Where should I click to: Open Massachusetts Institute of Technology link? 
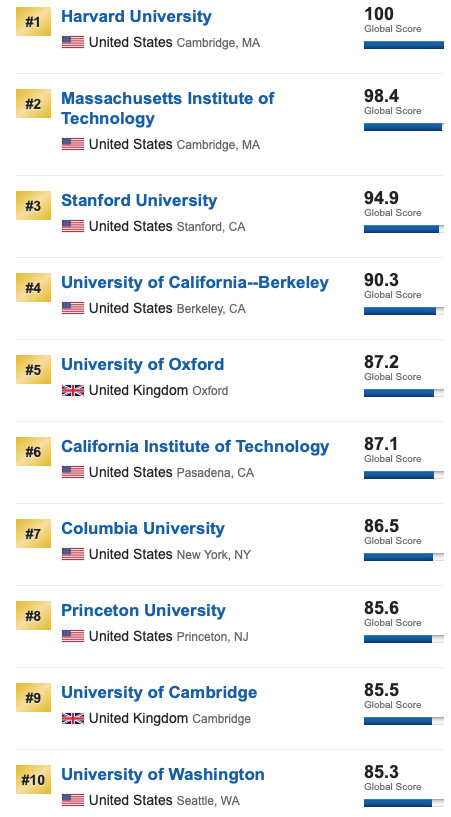point(168,108)
